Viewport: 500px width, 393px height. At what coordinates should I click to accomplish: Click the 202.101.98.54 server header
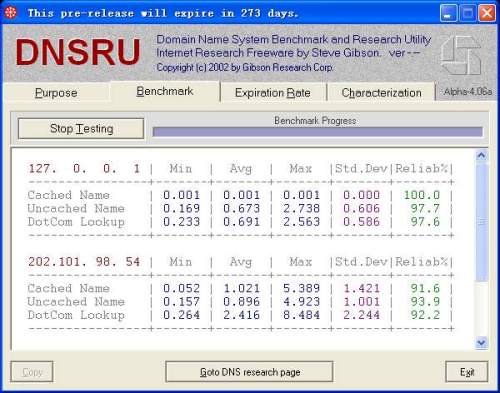tap(84, 262)
